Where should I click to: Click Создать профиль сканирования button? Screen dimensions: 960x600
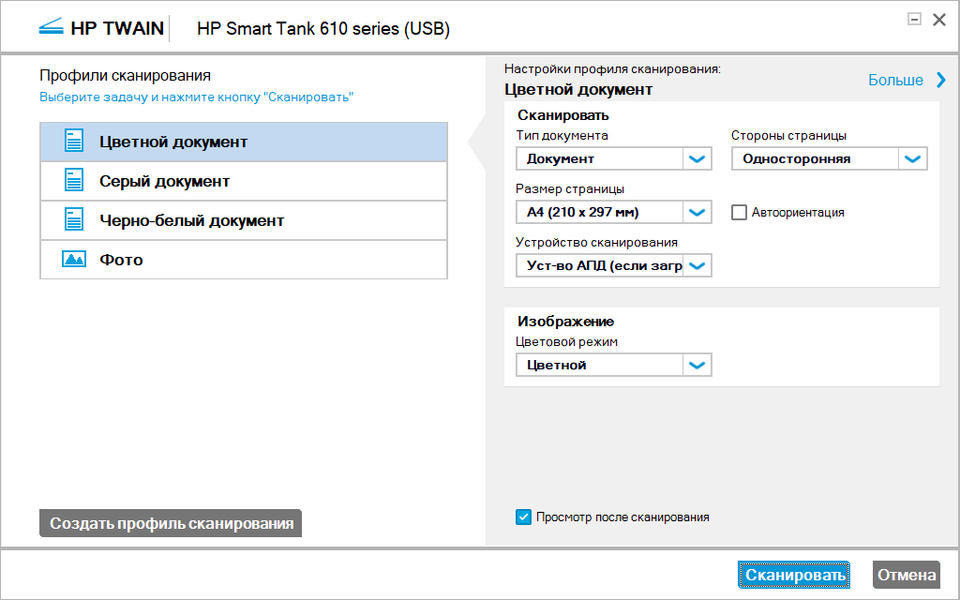tap(171, 523)
